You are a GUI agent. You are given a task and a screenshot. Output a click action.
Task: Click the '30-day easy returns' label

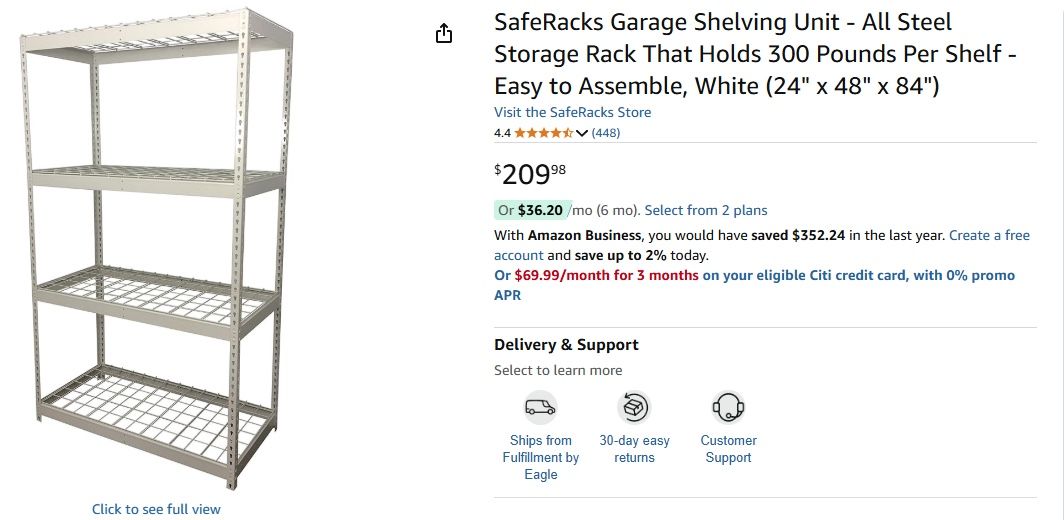(634, 449)
